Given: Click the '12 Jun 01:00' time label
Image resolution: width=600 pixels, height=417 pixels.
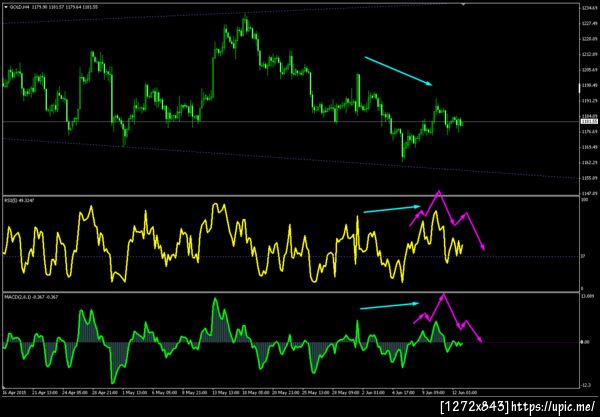Looking at the screenshot, I should tap(465, 393).
